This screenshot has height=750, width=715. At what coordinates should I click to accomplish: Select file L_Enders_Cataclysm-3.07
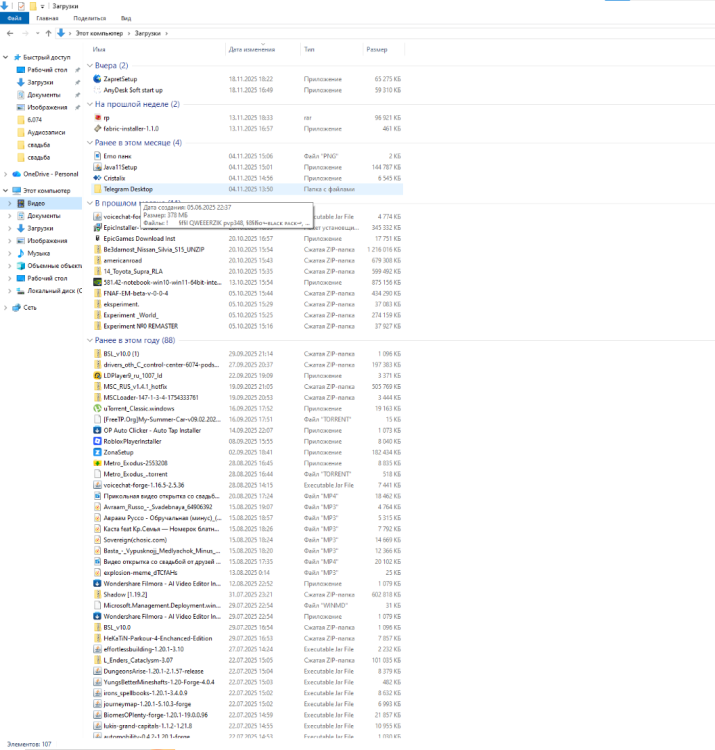pos(138,660)
